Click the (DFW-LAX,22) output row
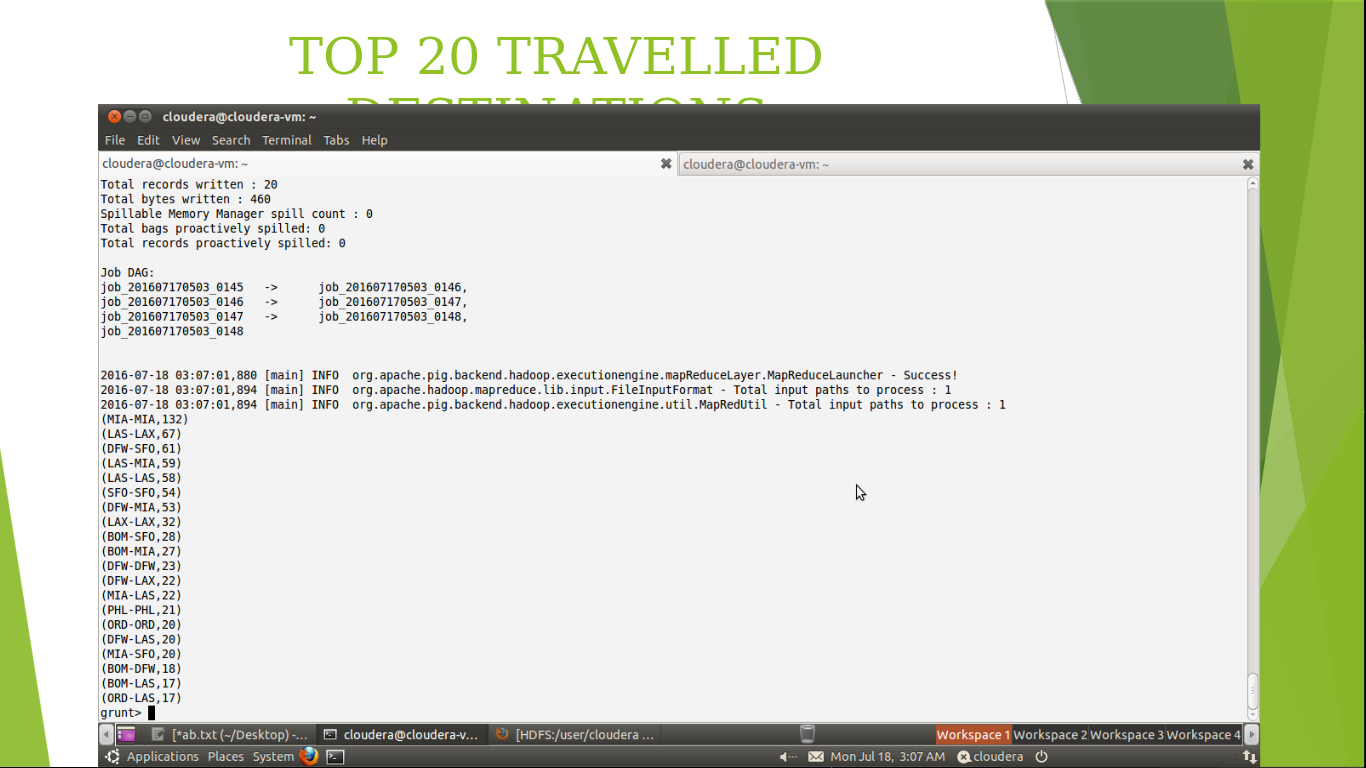Viewport: 1366px width, 768px height. (x=141, y=581)
